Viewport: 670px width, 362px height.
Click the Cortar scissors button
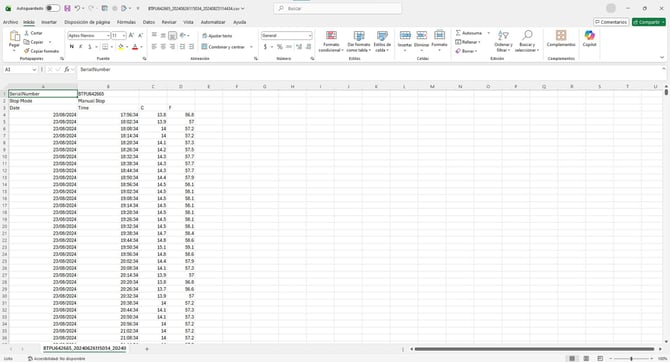click(33, 33)
